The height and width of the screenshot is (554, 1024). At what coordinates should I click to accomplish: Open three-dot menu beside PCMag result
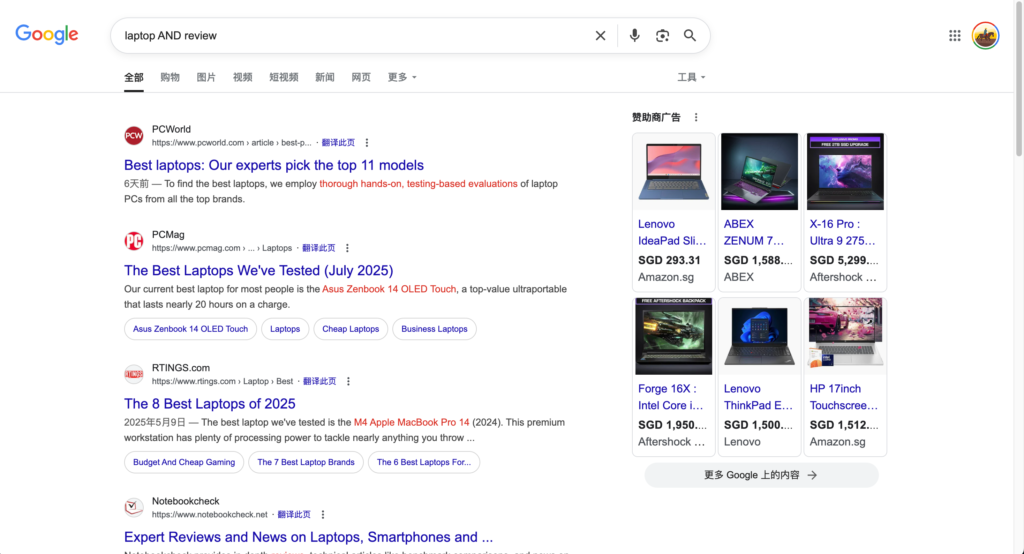[347, 248]
